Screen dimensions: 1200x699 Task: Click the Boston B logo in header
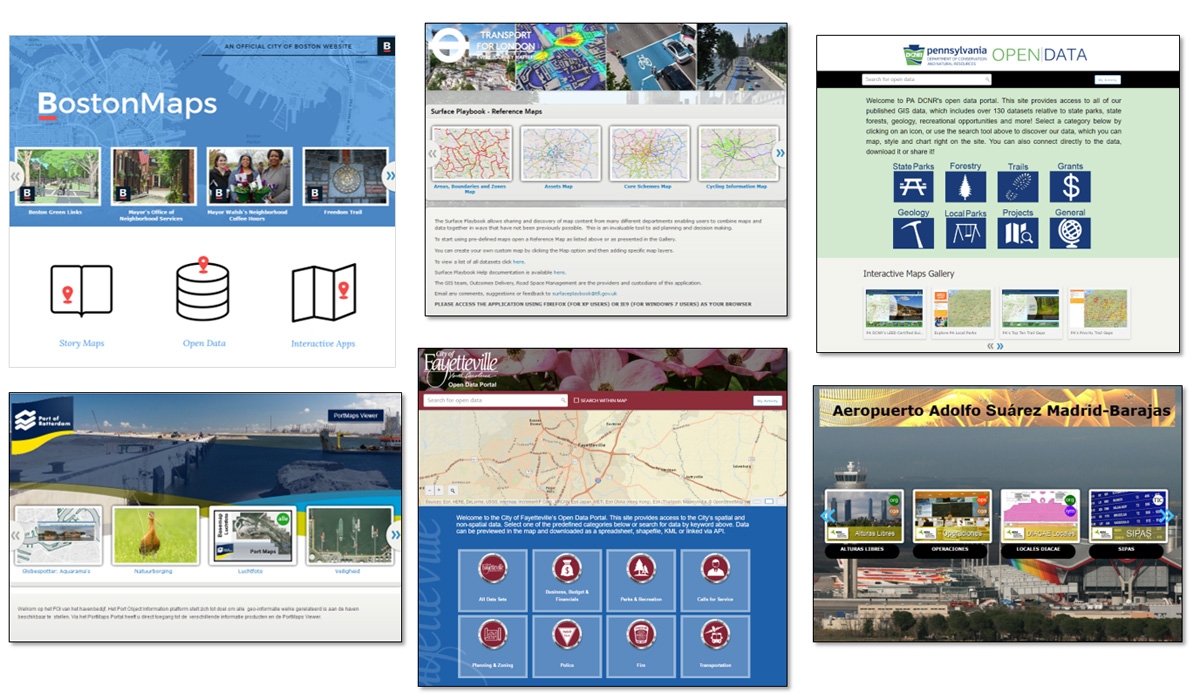[x=387, y=47]
